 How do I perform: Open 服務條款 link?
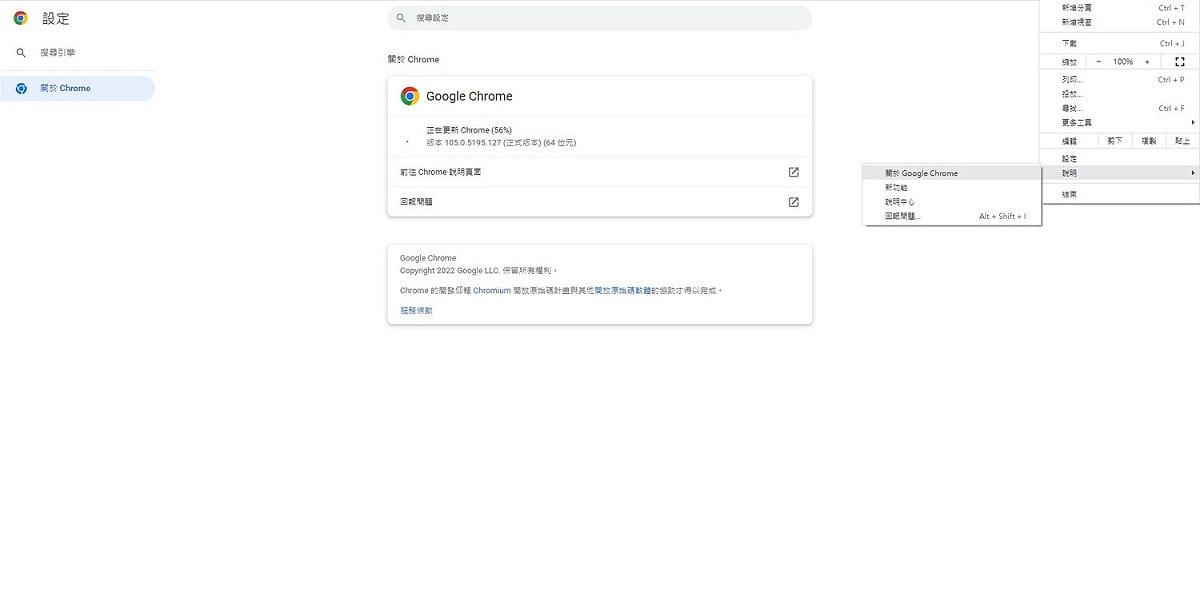point(416,311)
